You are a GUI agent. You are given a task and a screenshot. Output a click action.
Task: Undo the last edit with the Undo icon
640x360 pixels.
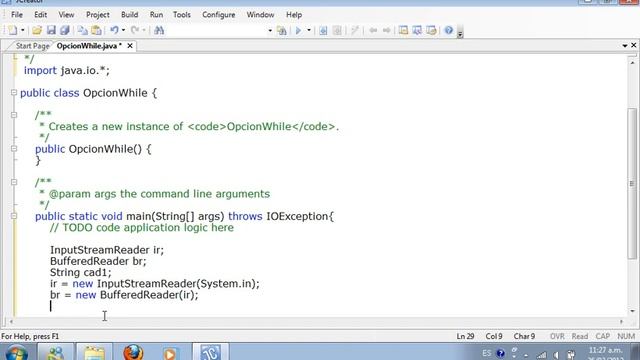[x=114, y=30]
